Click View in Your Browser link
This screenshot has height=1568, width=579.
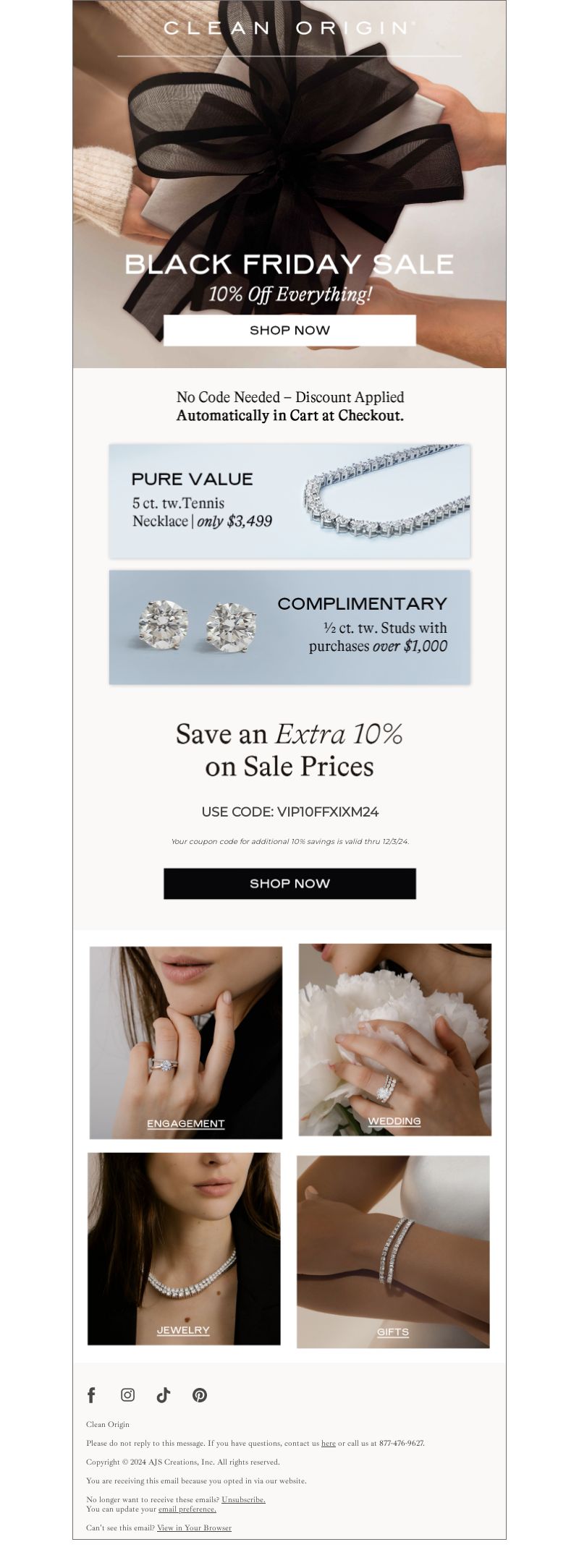click(x=194, y=1527)
